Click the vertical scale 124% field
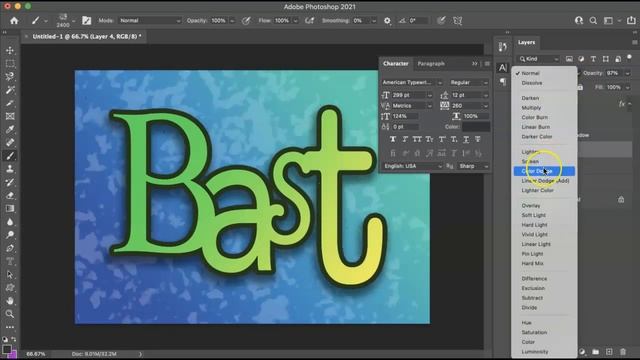 [405, 116]
